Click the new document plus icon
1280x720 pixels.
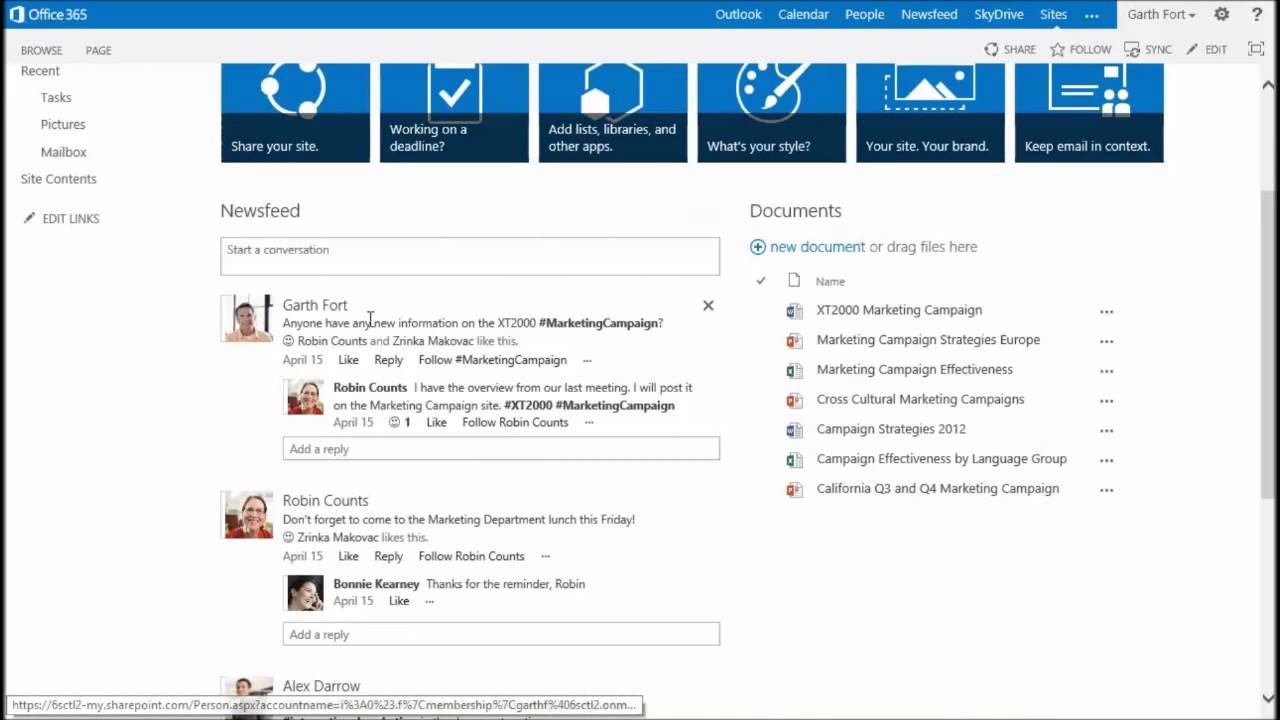click(758, 247)
